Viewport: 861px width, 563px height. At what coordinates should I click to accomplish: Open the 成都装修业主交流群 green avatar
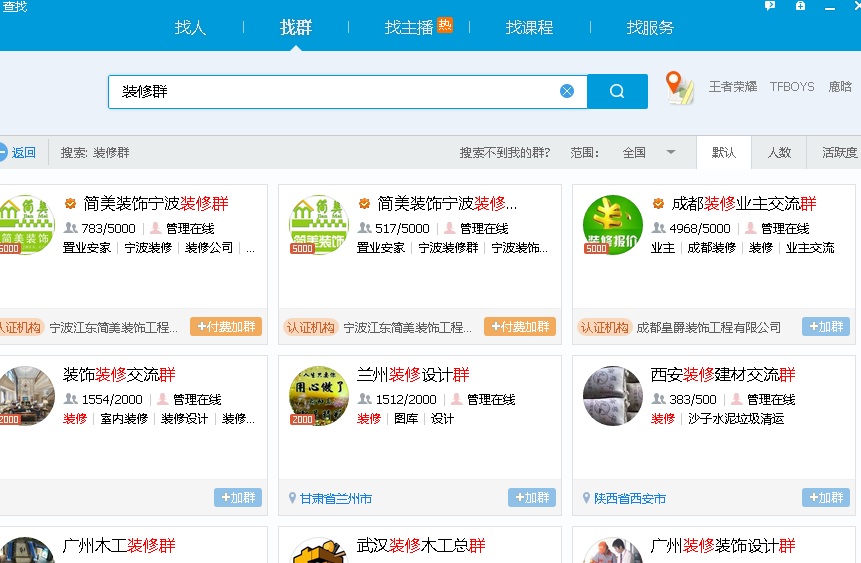click(x=612, y=225)
